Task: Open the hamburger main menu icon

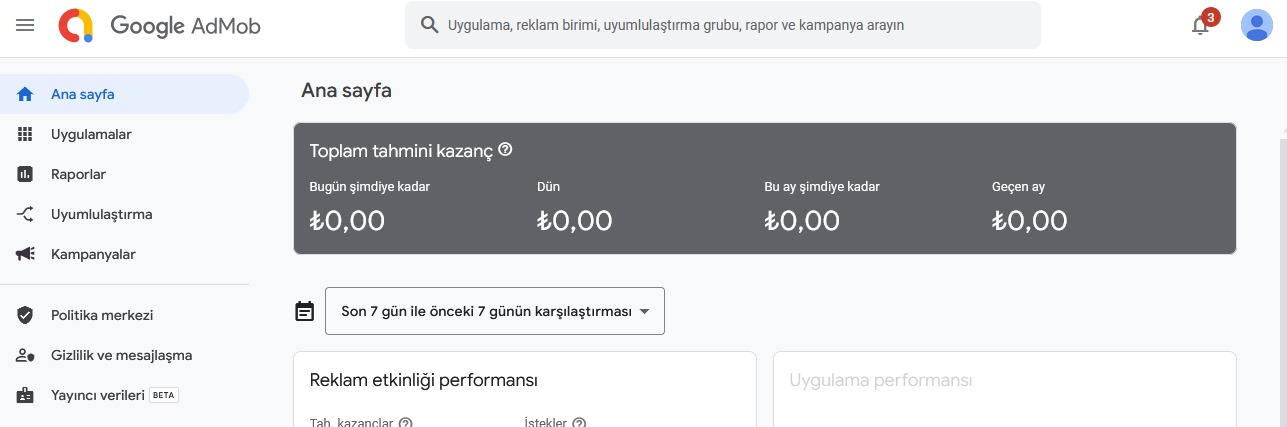Action: tap(25, 25)
